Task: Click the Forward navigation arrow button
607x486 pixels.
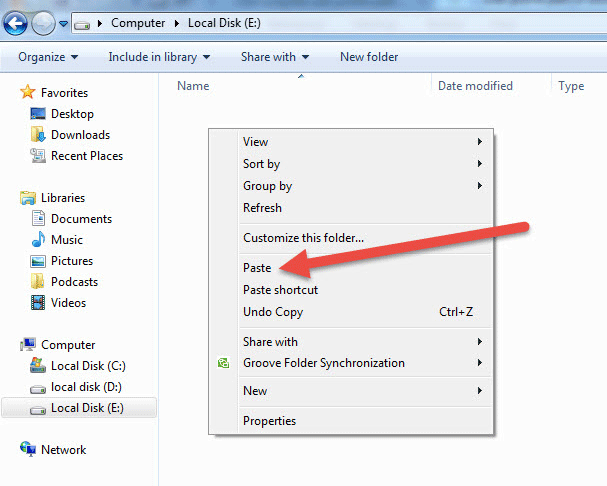Action: click(43, 24)
